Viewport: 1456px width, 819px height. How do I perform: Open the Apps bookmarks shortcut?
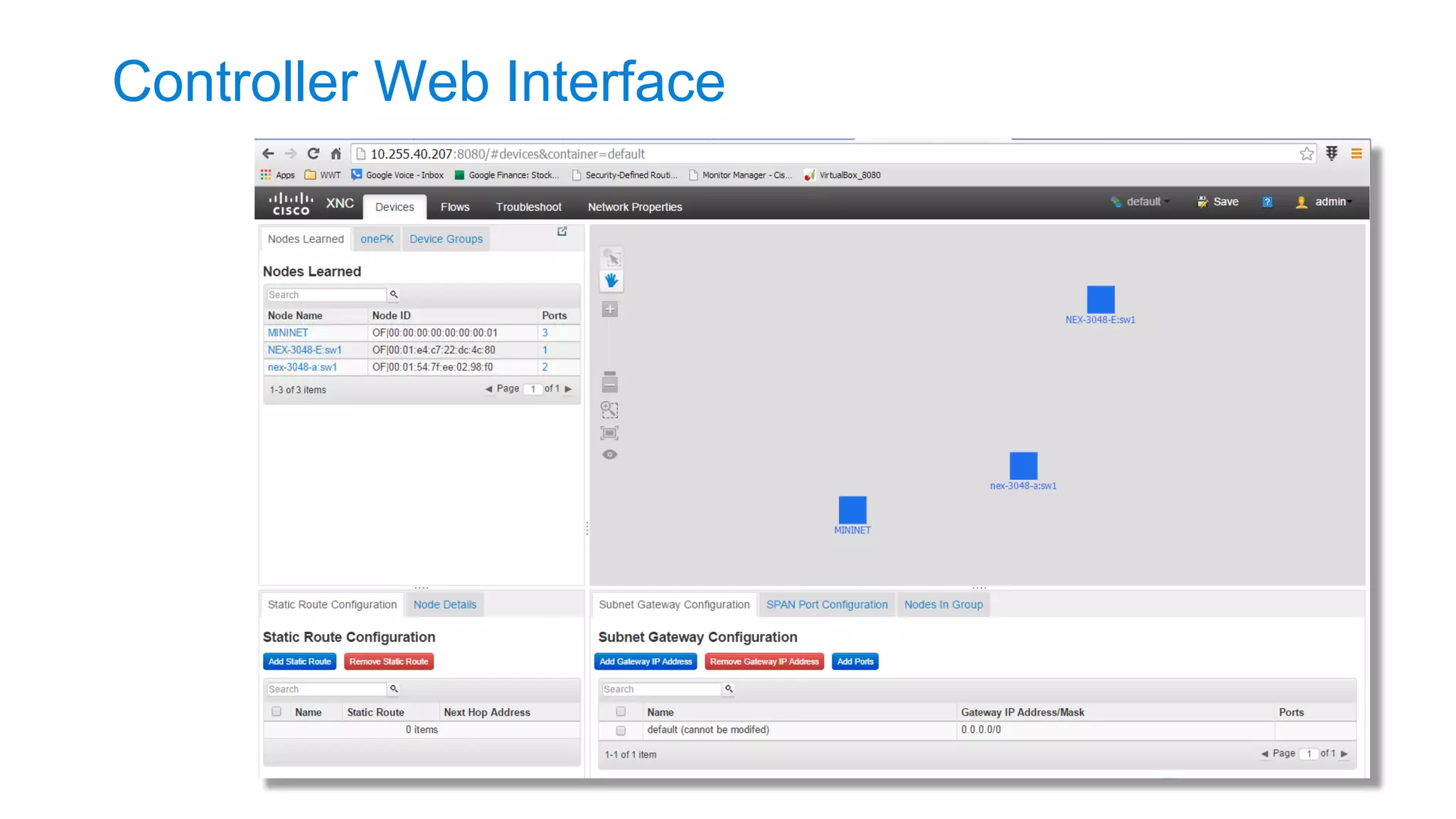pyautogui.click(x=277, y=175)
